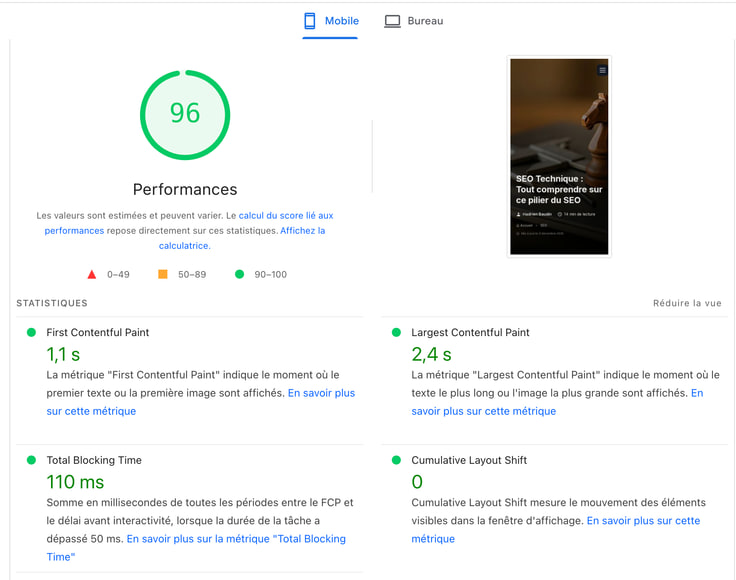The height and width of the screenshot is (580, 736).
Task: Click the orange square 50–89 legend icon
Action: pos(162,274)
